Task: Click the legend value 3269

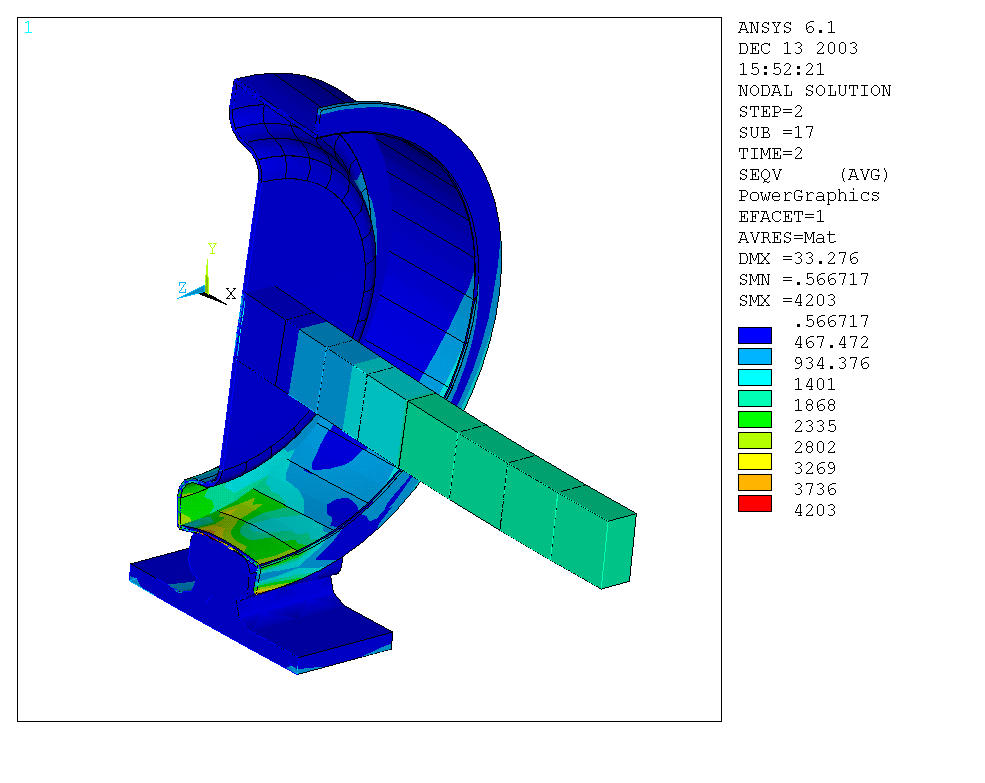Action: tap(815, 469)
